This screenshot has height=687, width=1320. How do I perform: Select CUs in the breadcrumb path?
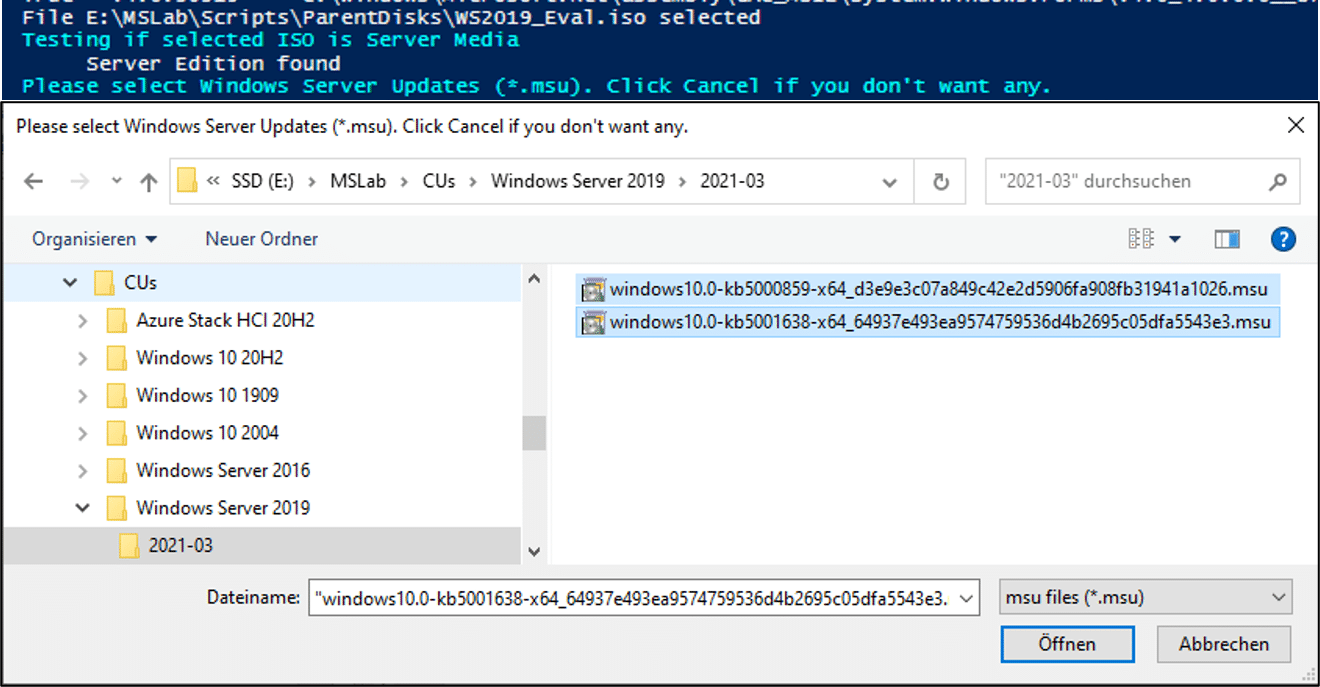click(x=438, y=181)
